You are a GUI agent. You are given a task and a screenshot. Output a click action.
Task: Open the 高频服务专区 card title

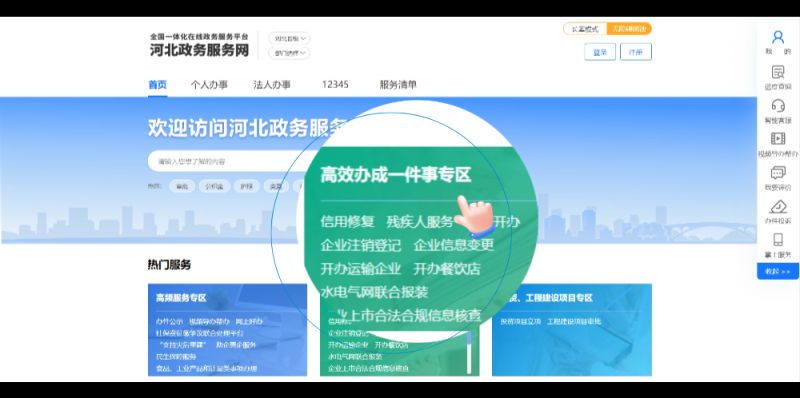[181, 298]
